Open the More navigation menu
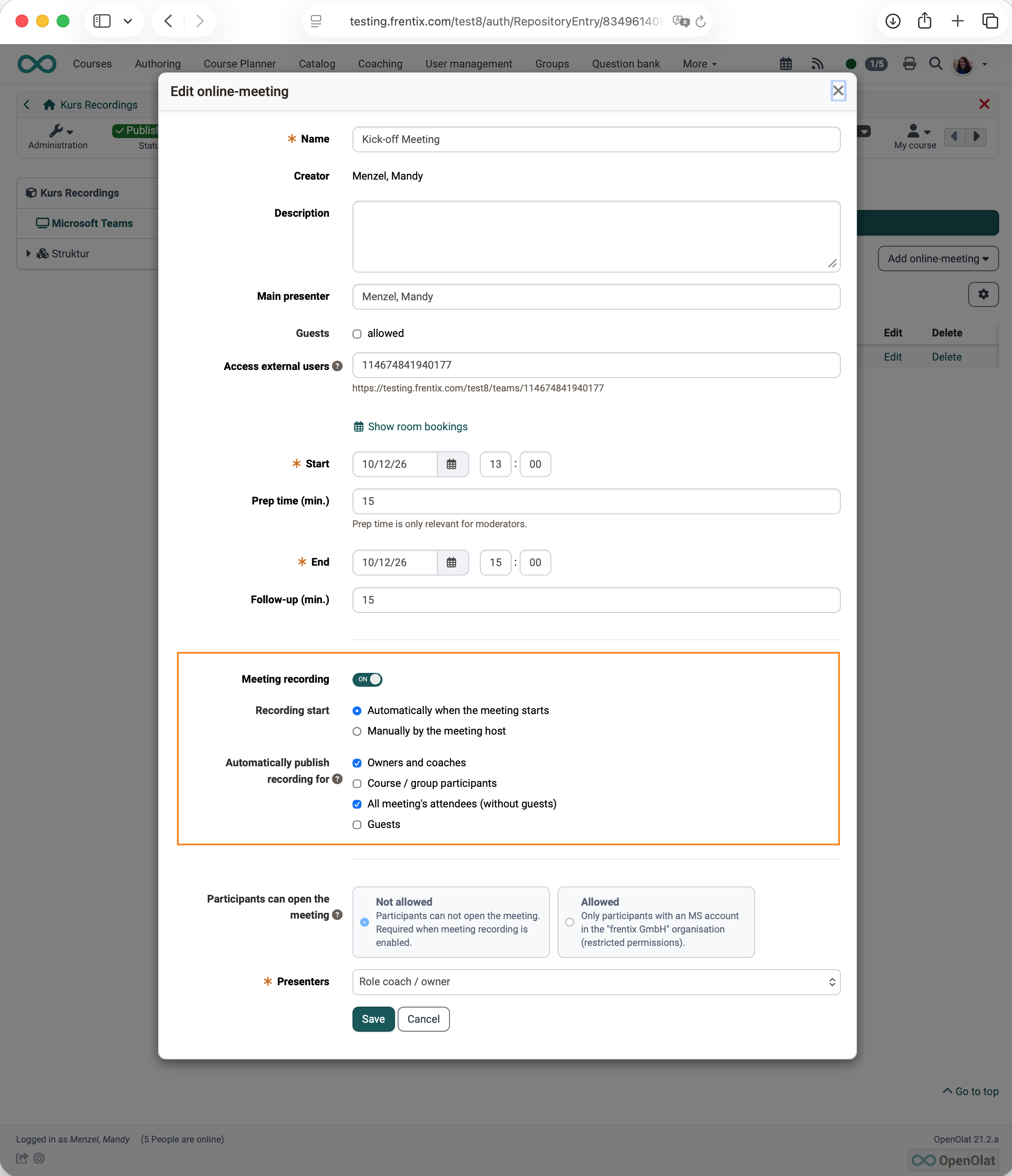The height and width of the screenshot is (1176, 1012). 699,64
